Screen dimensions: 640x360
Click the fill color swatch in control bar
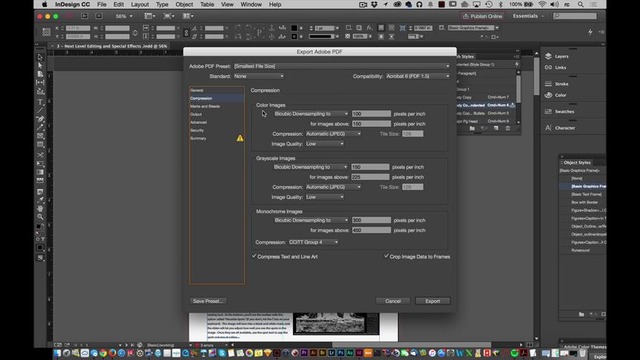(x=294, y=28)
